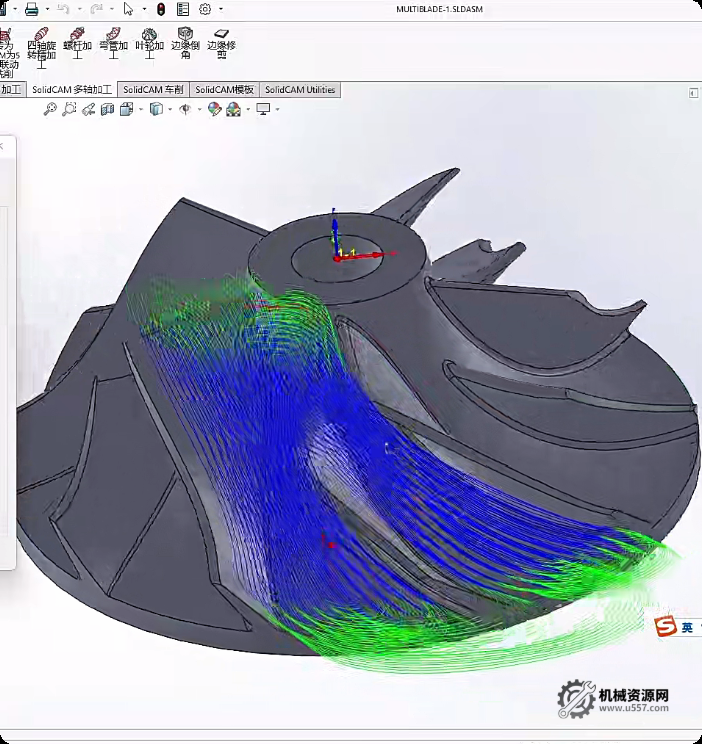This screenshot has height=744, width=702.
Task: Toggle the Section View icon
Action: 107,109
